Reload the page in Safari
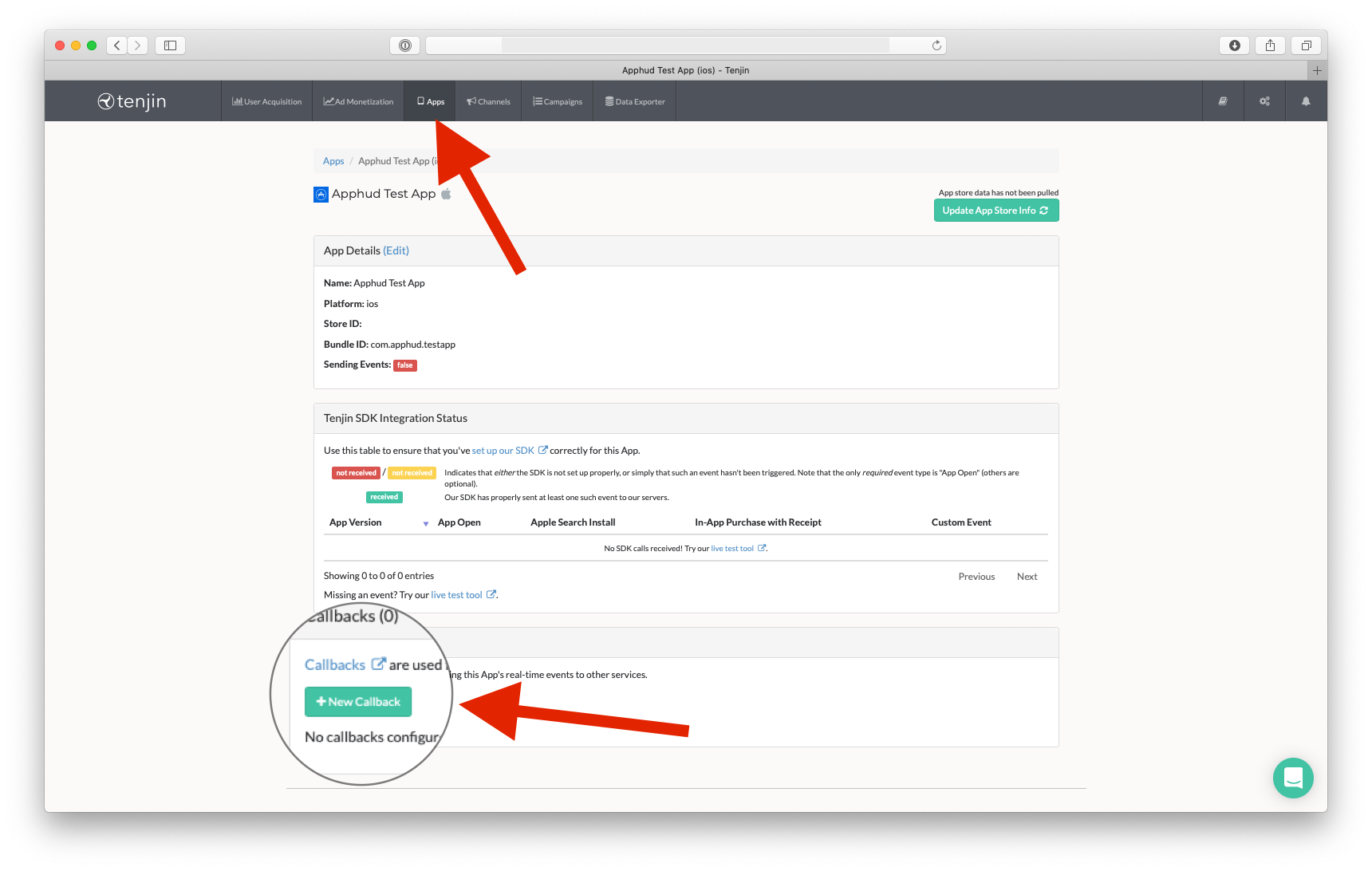The image size is (1372, 871). coord(936,45)
